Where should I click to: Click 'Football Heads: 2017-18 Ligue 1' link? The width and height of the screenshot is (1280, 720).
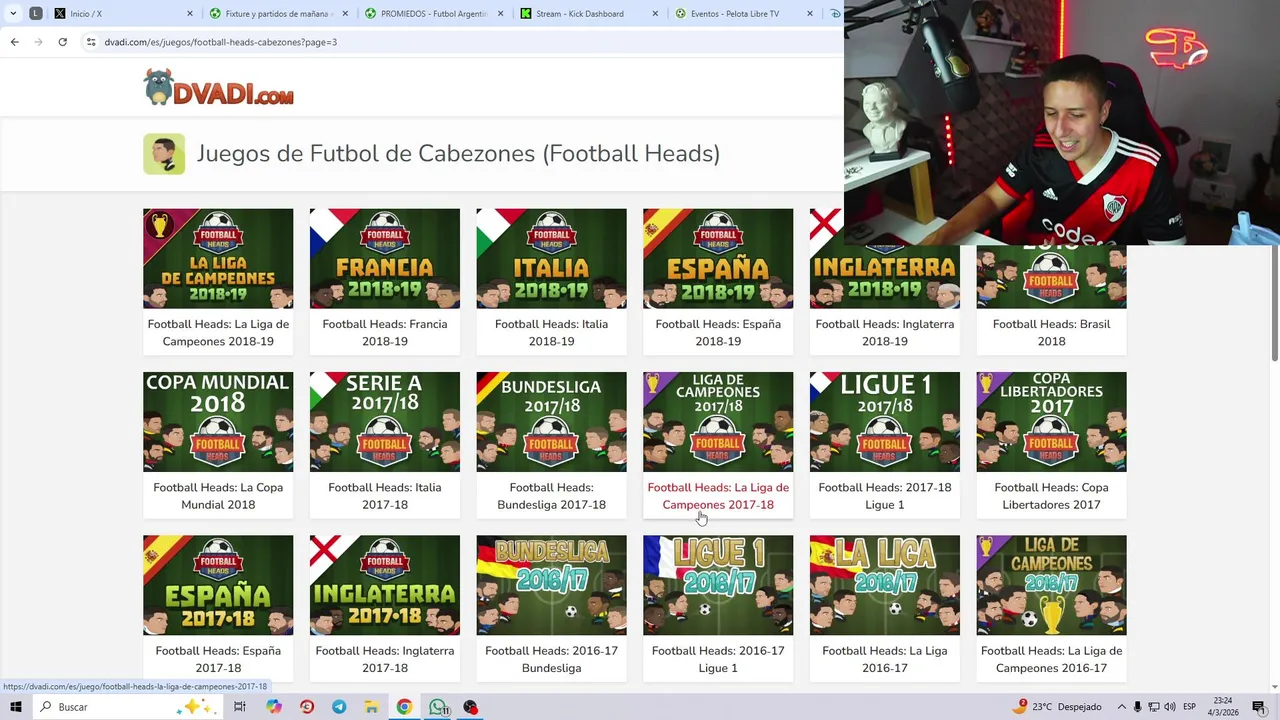tap(884, 496)
